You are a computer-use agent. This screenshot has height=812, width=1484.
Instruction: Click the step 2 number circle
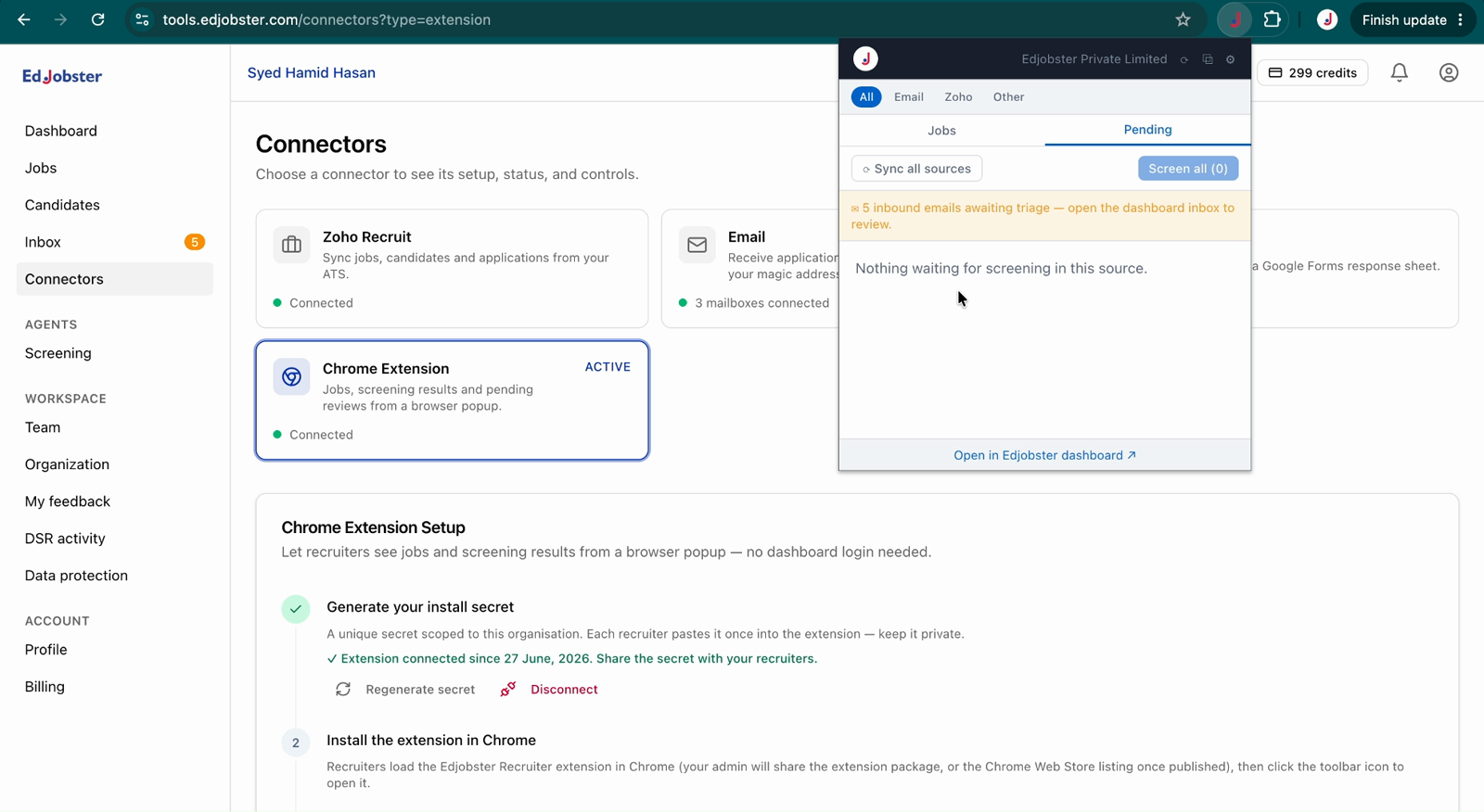coord(296,742)
